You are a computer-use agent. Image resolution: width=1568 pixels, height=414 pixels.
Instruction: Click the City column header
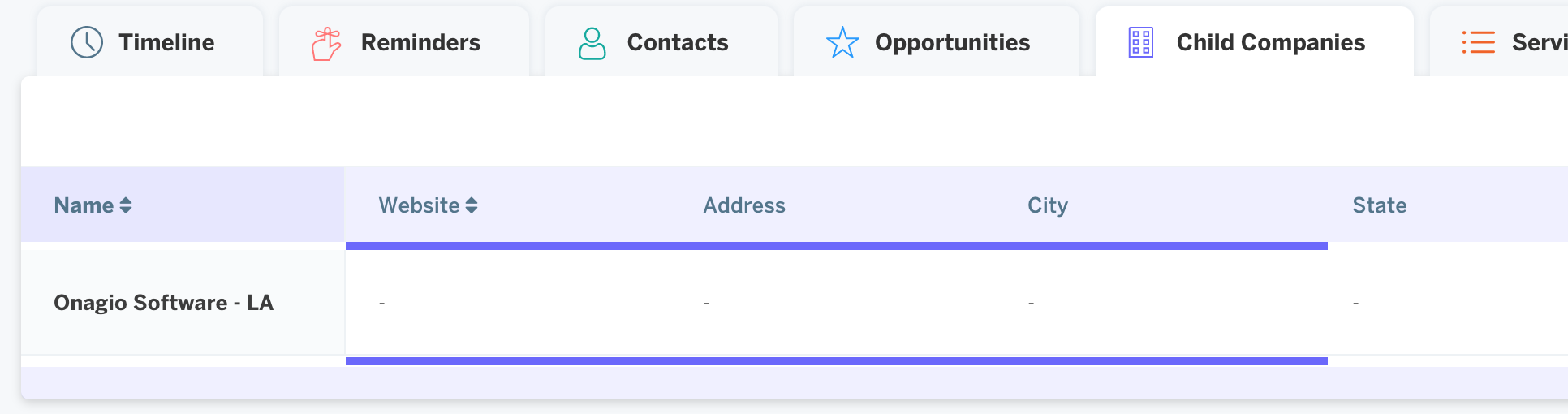(1048, 205)
